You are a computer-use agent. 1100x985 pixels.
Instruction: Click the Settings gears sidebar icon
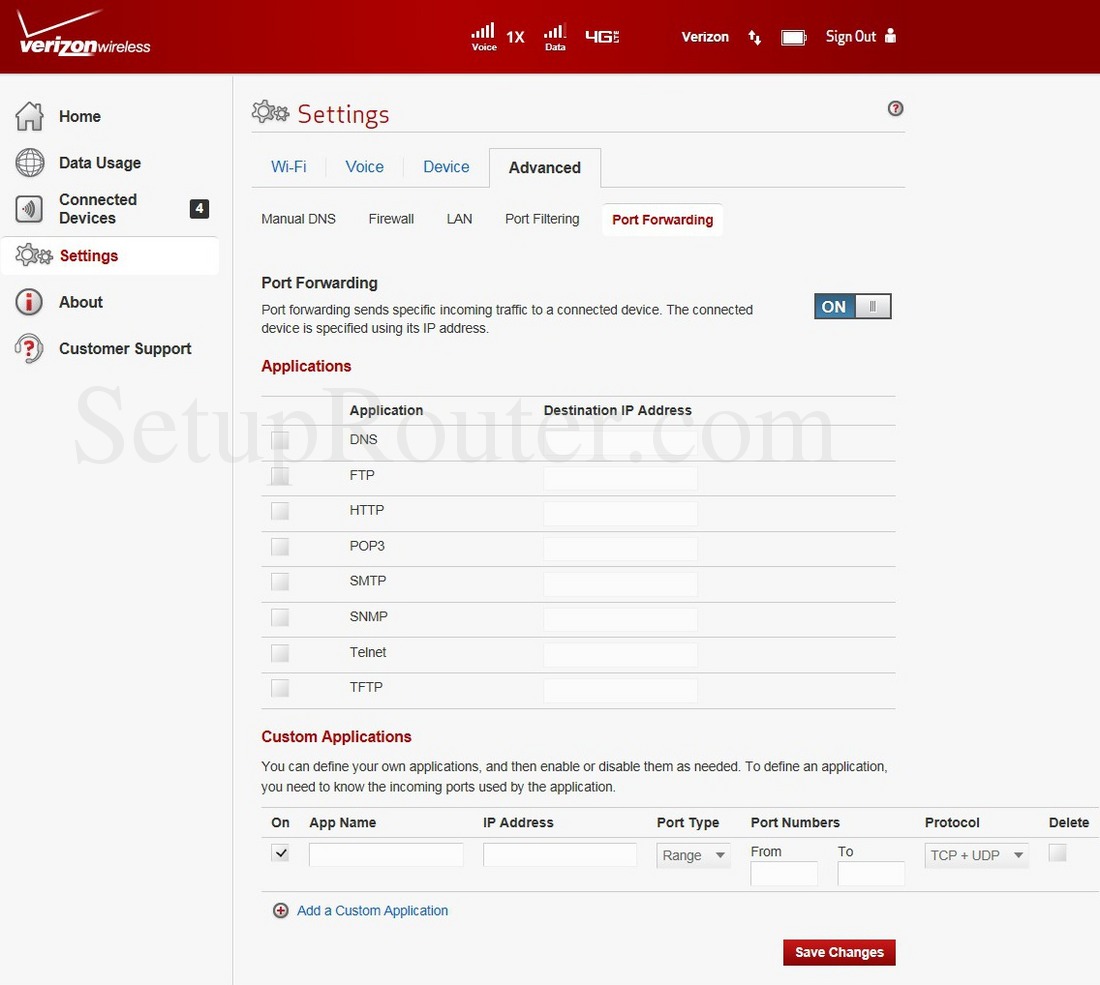click(x=34, y=255)
